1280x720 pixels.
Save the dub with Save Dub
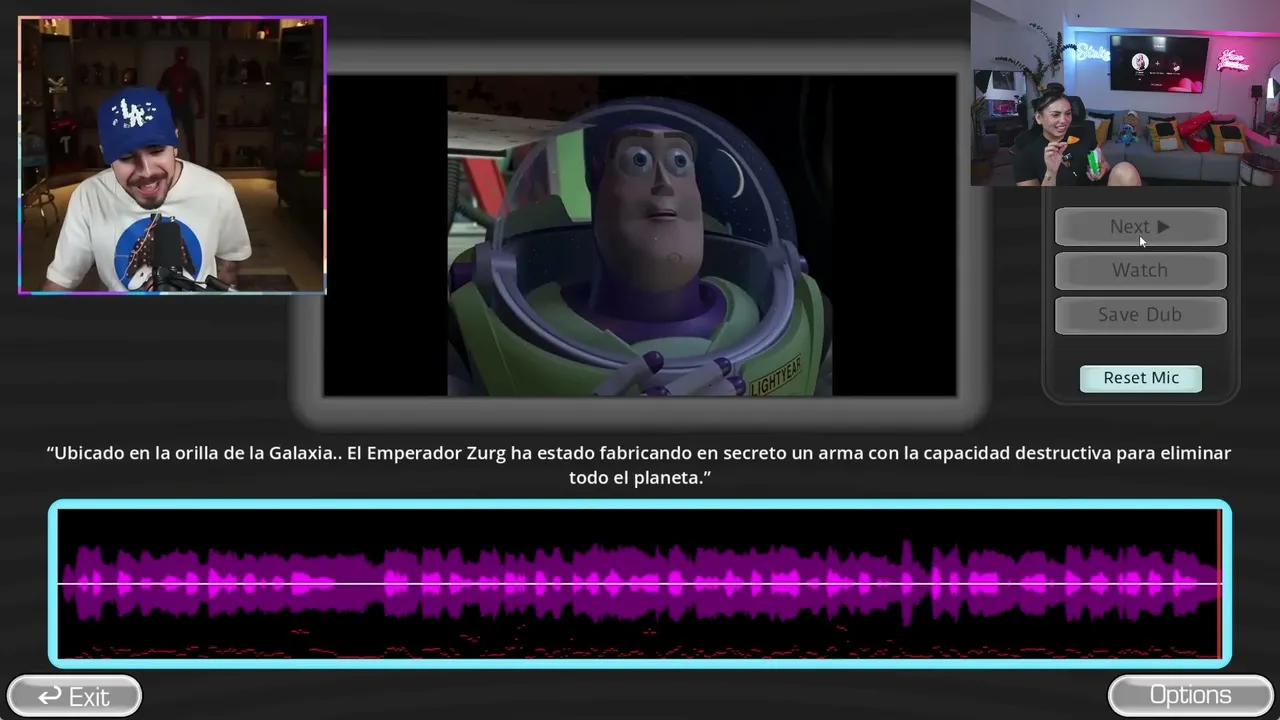click(x=1140, y=314)
